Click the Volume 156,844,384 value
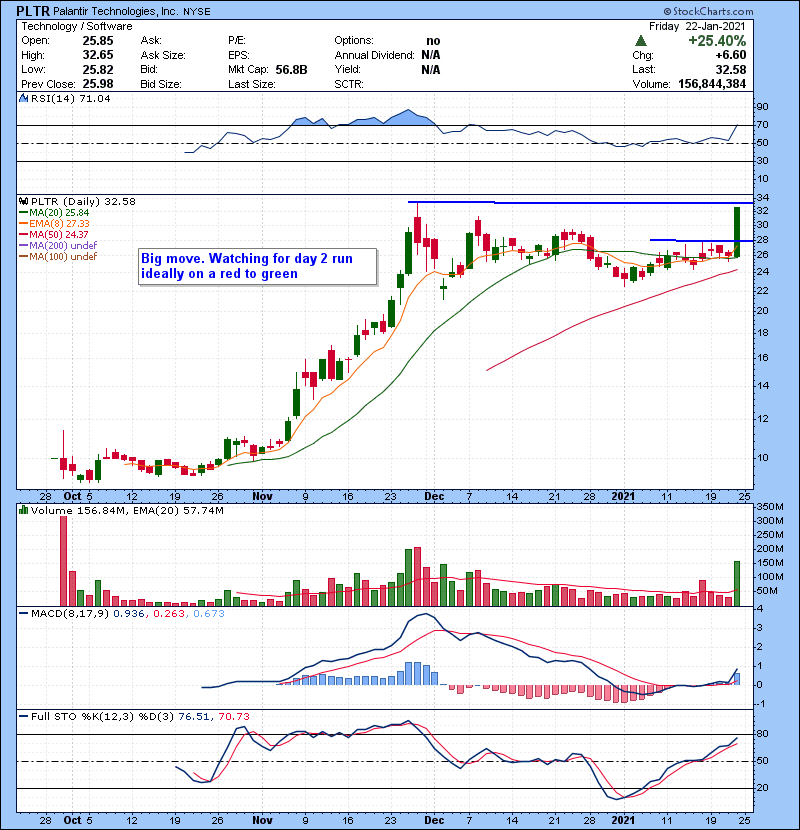Viewport: 800px width, 830px height. [712, 84]
